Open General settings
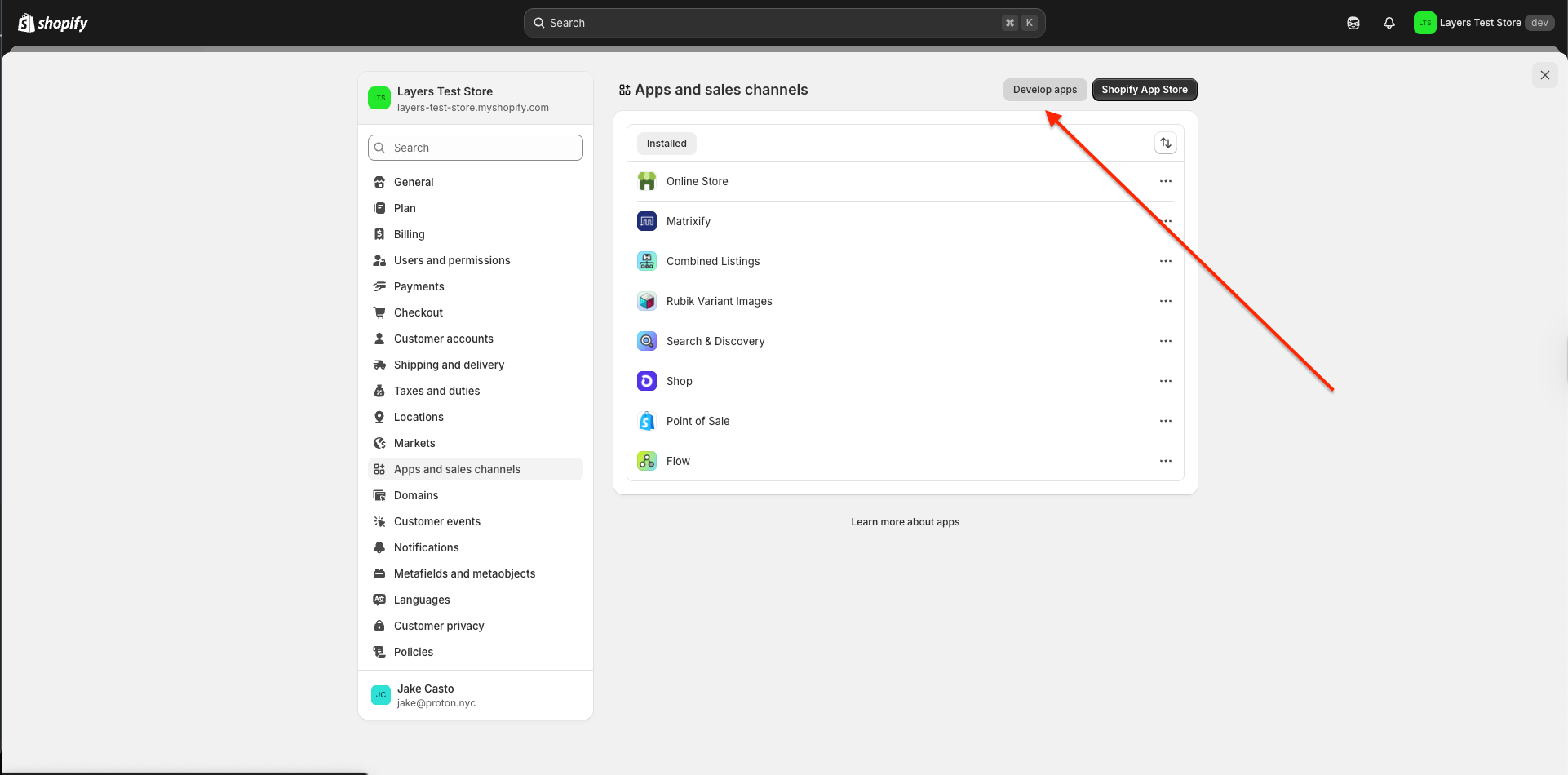 coord(476,182)
